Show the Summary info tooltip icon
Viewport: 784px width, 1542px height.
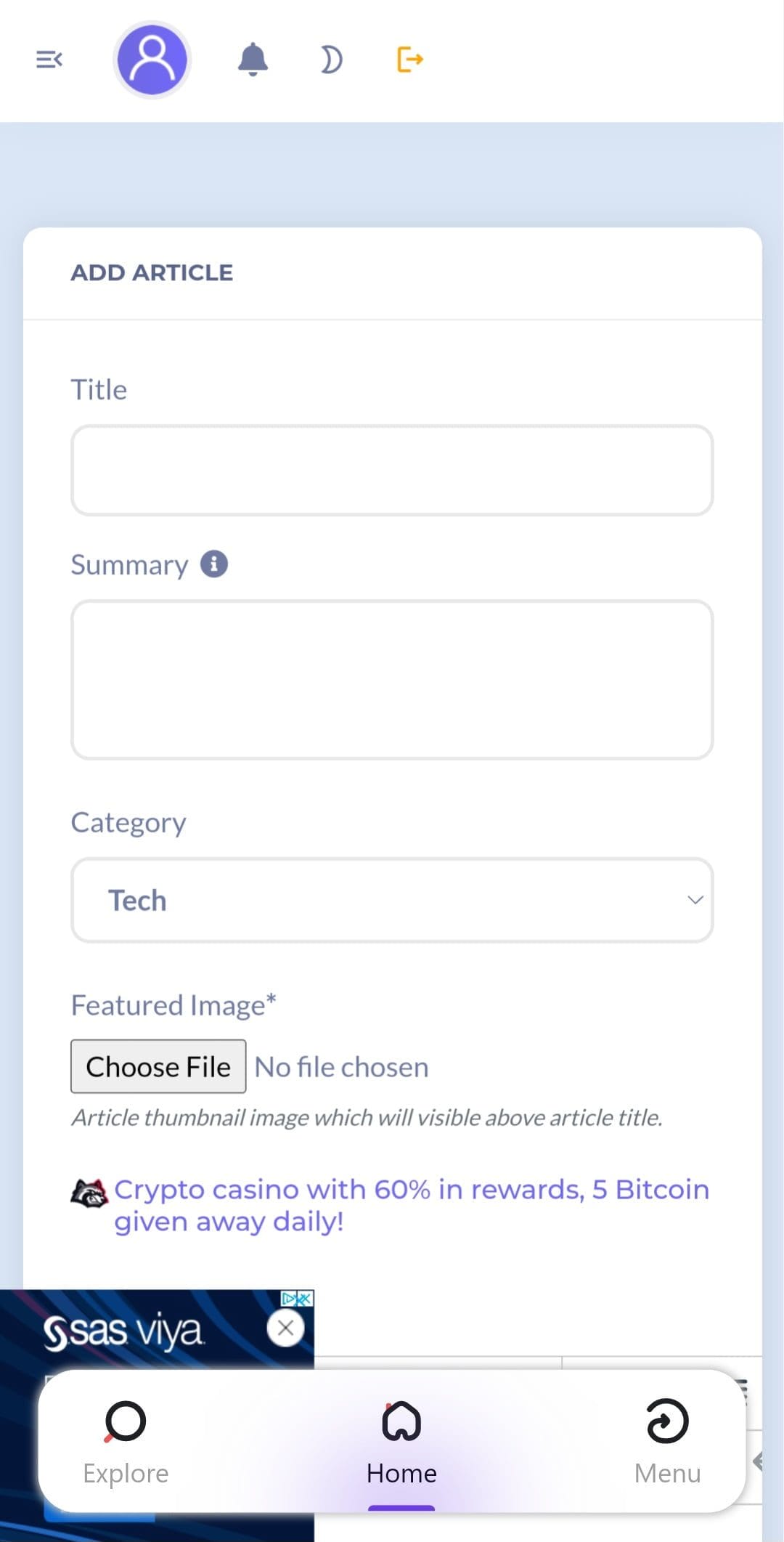coord(214,564)
